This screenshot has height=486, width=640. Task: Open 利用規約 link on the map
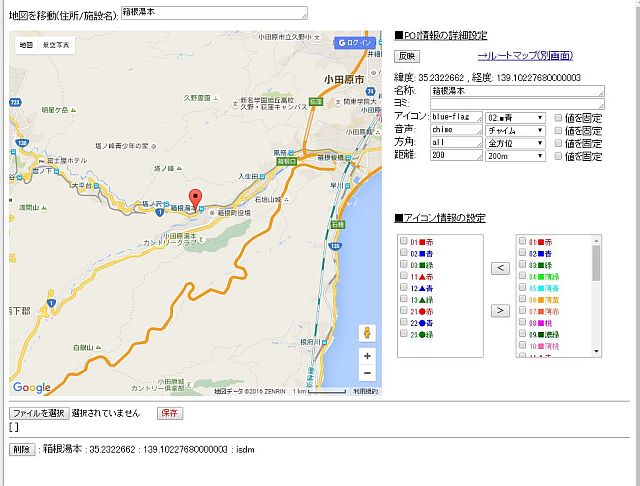coord(366,391)
